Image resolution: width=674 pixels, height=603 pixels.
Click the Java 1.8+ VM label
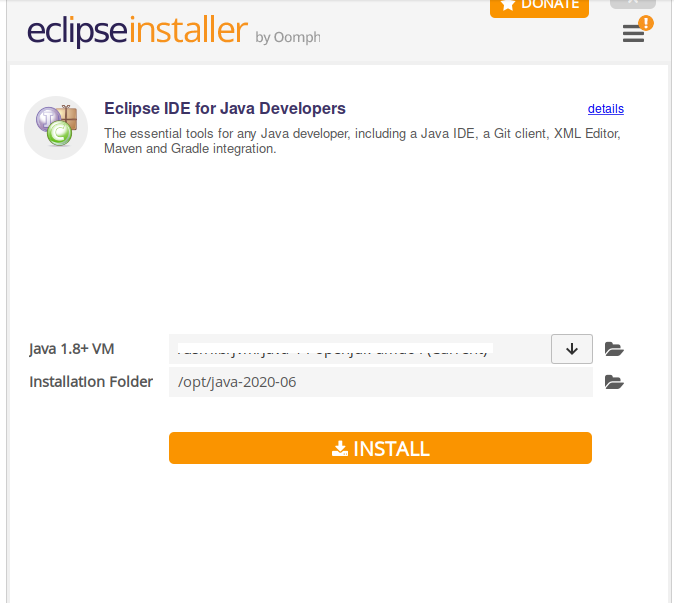coord(72,349)
